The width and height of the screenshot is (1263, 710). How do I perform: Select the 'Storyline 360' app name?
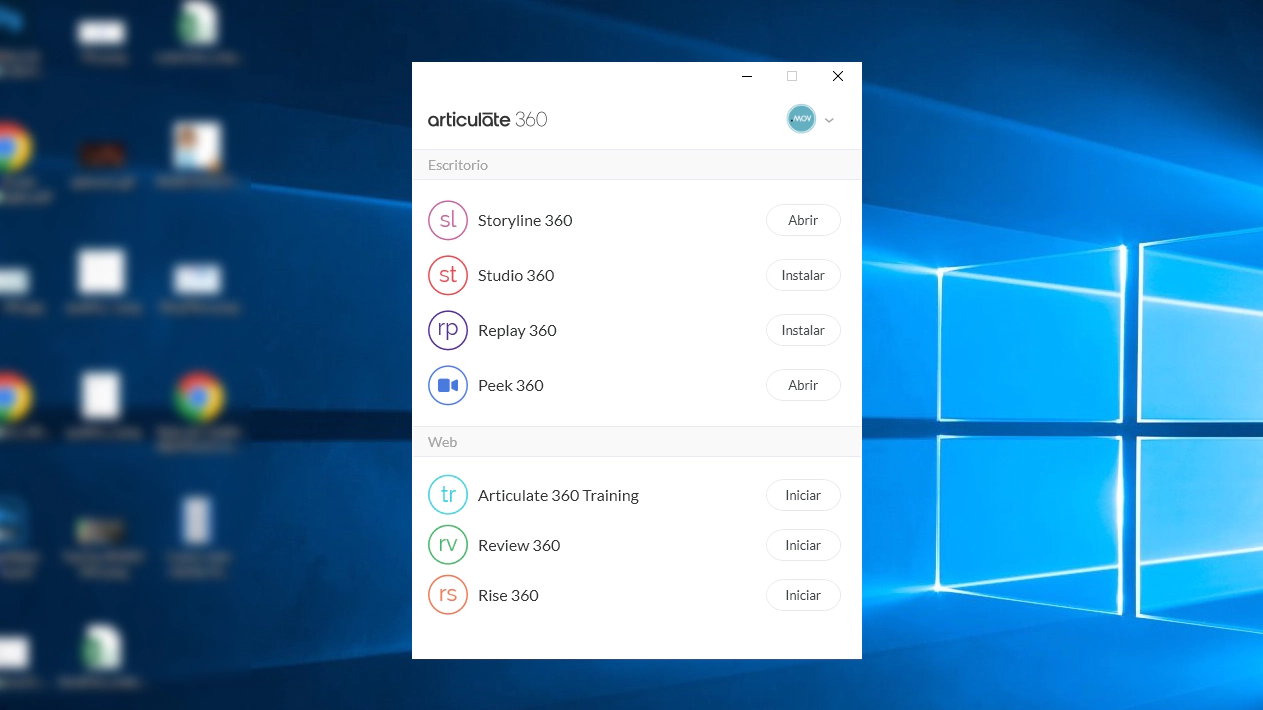click(x=525, y=220)
